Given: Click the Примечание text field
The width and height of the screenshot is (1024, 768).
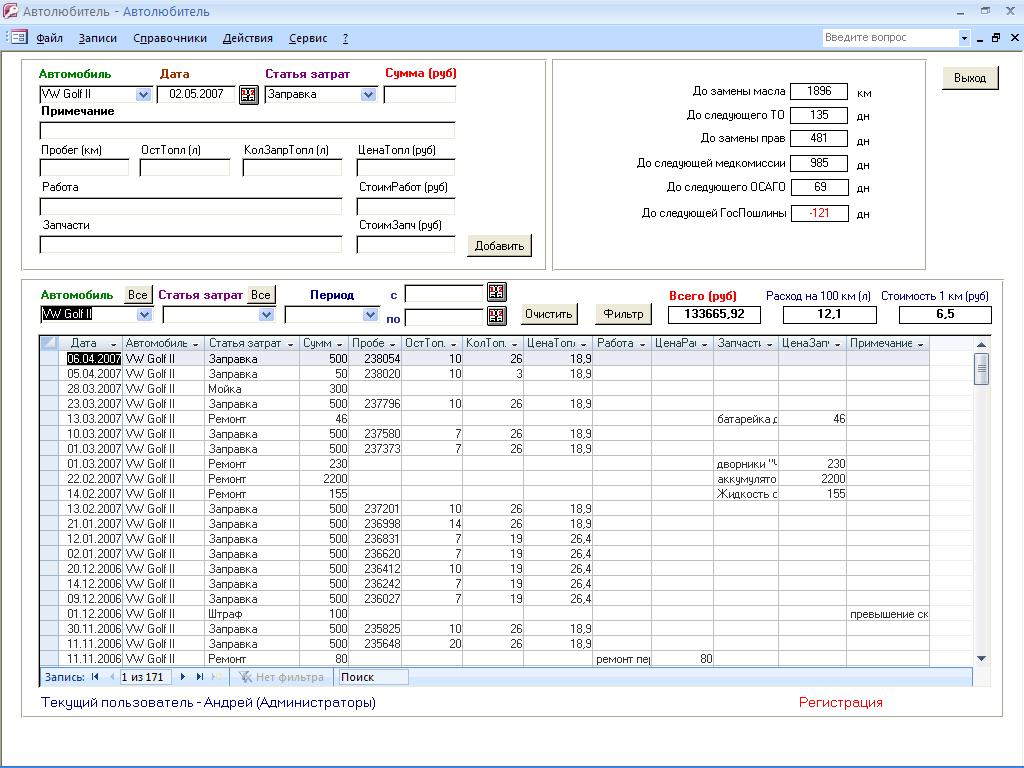Looking at the screenshot, I should click(x=247, y=130).
